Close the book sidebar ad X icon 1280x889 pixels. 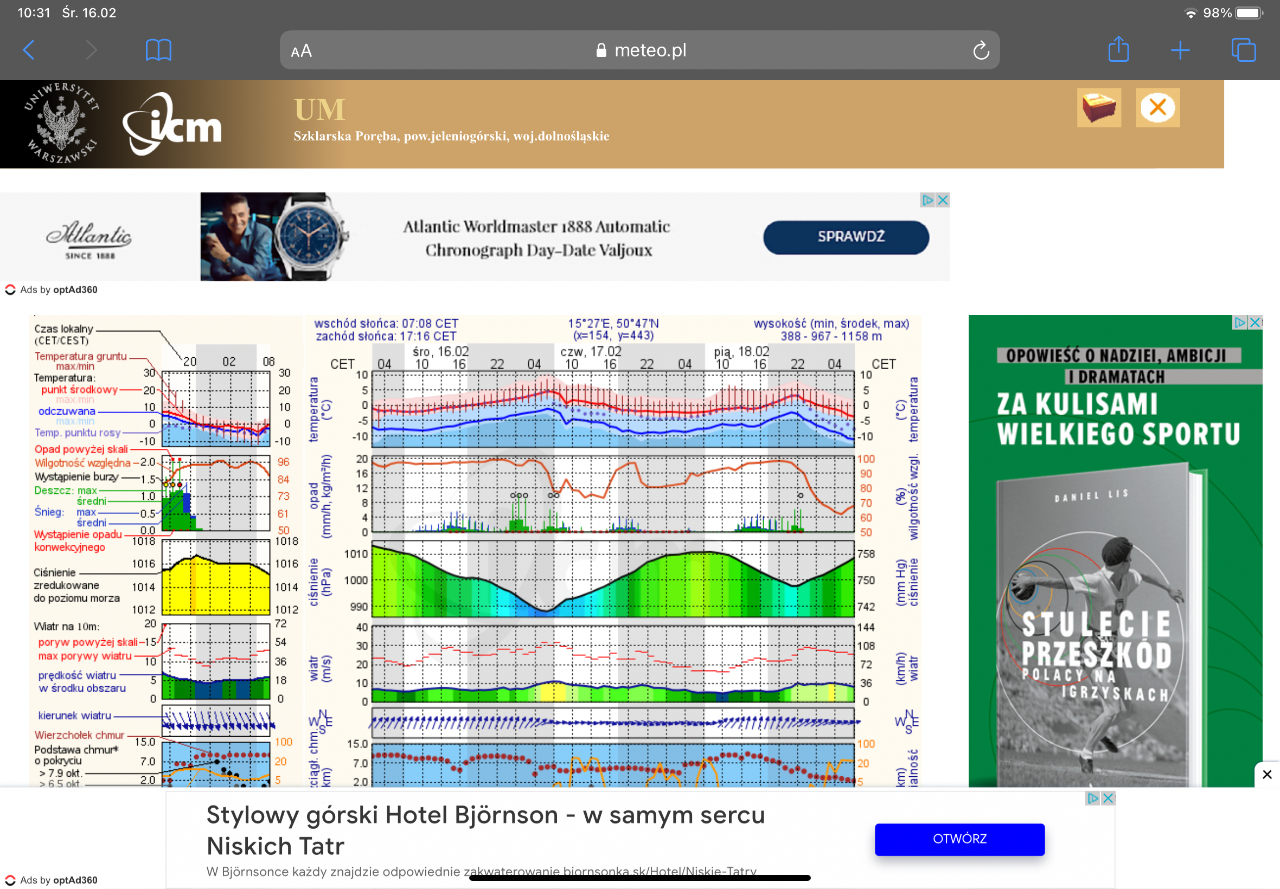pyautogui.click(x=1255, y=322)
